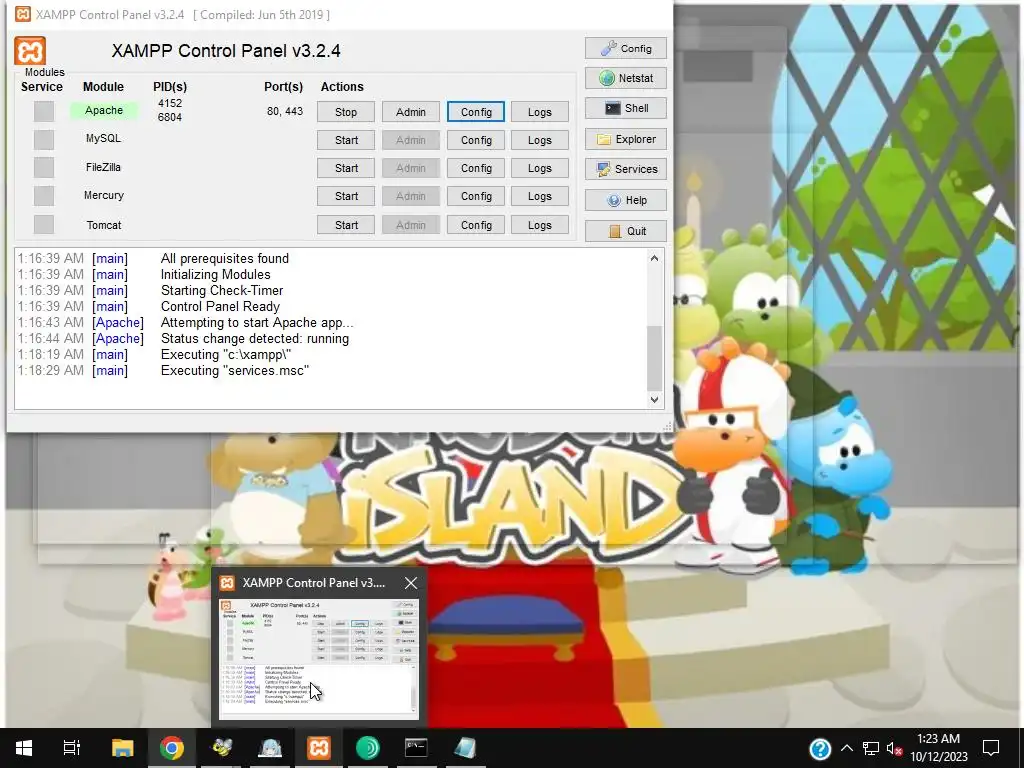Click the XAMPP window preview thumbnail

[319, 658]
